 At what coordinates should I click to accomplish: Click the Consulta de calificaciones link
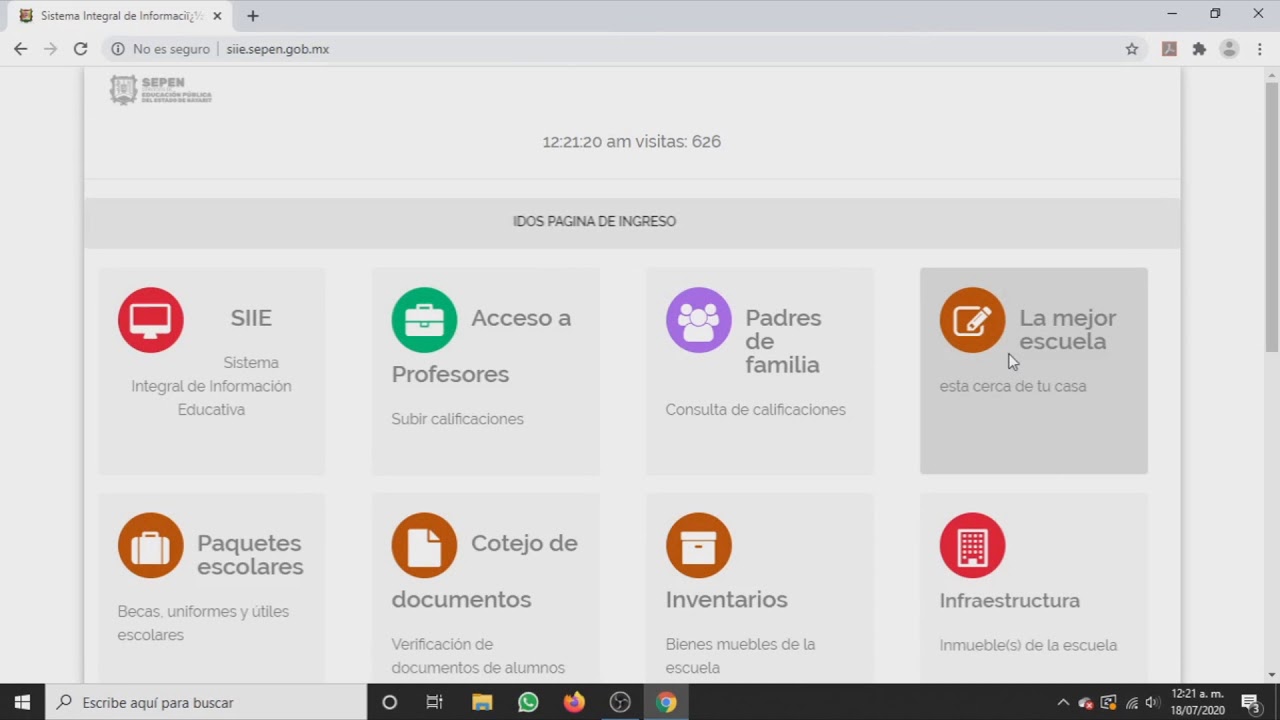755,409
